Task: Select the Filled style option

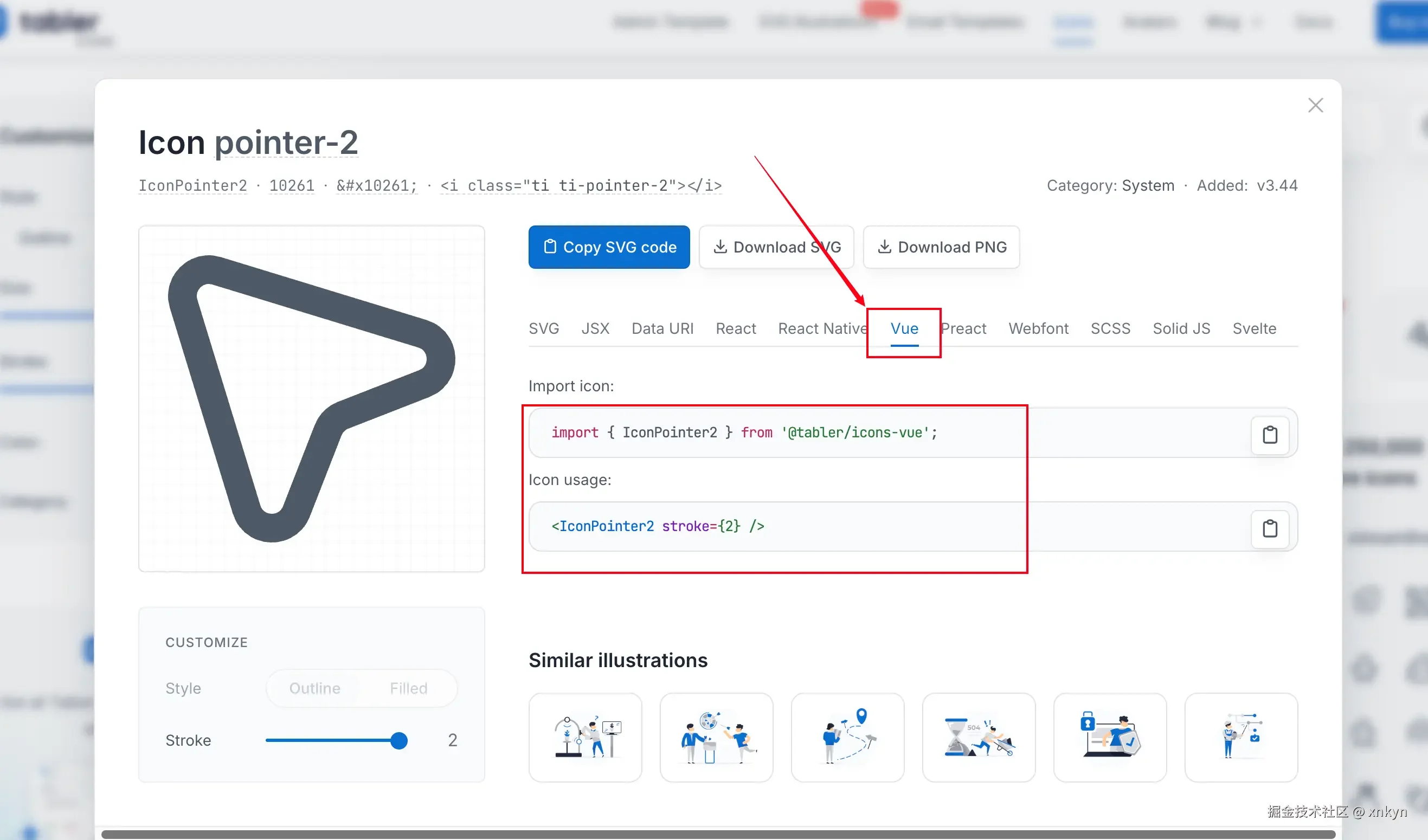Action: [408, 688]
